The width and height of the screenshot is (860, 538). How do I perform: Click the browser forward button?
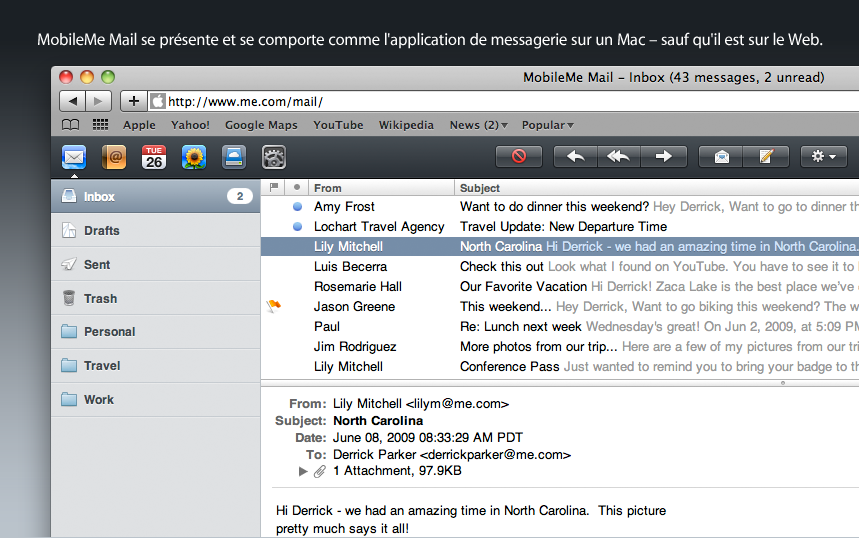99,101
